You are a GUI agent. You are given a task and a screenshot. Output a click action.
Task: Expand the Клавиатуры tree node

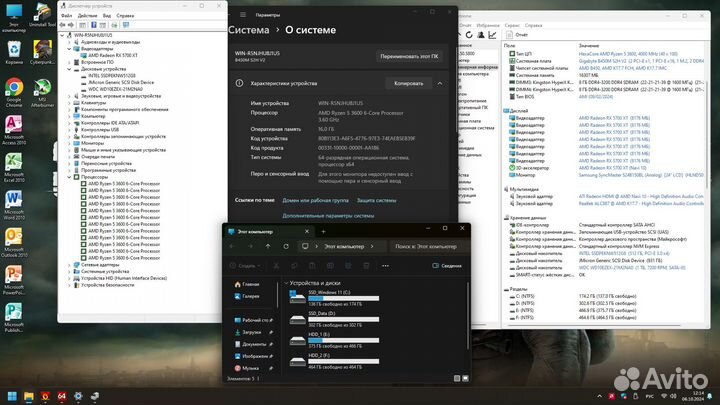69,103
